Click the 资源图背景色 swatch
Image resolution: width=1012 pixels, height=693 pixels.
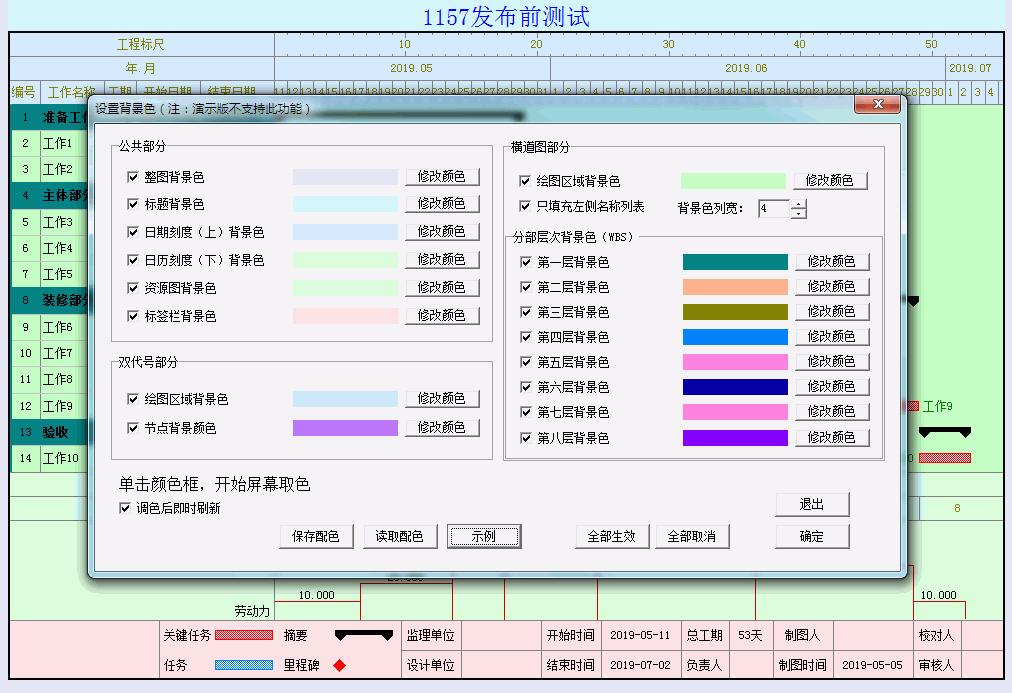click(345, 288)
